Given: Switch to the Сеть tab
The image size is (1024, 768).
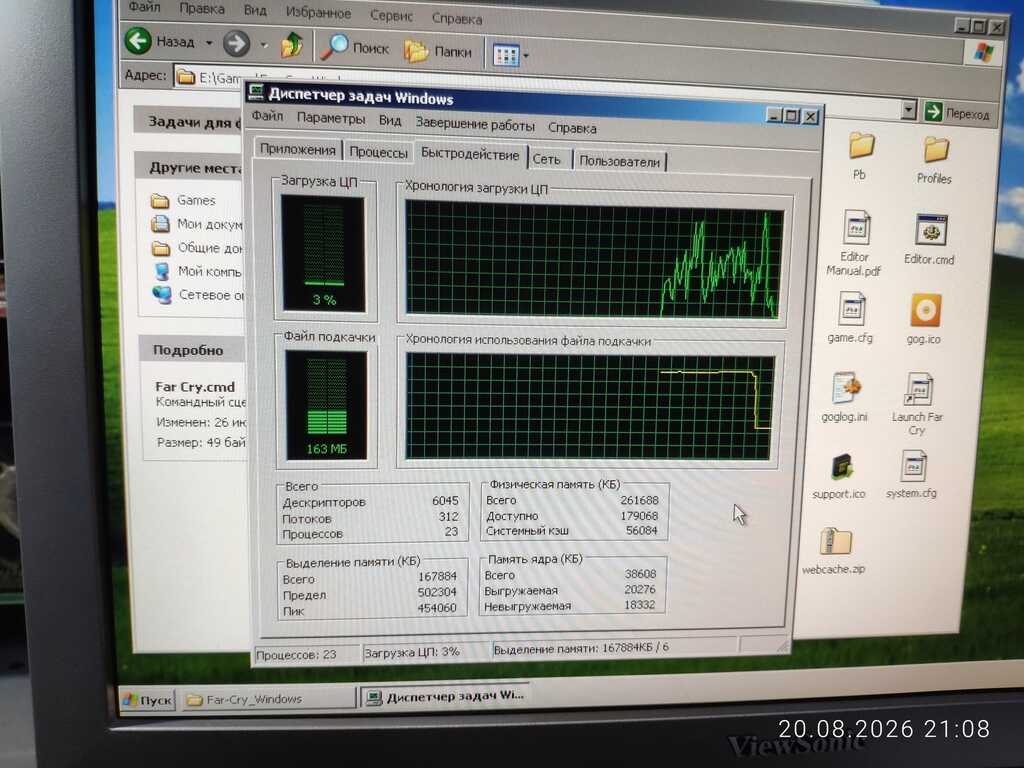Looking at the screenshot, I should (x=547, y=159).
